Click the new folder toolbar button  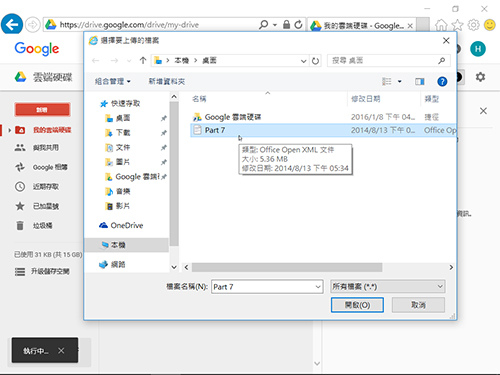tap(167, 81)
